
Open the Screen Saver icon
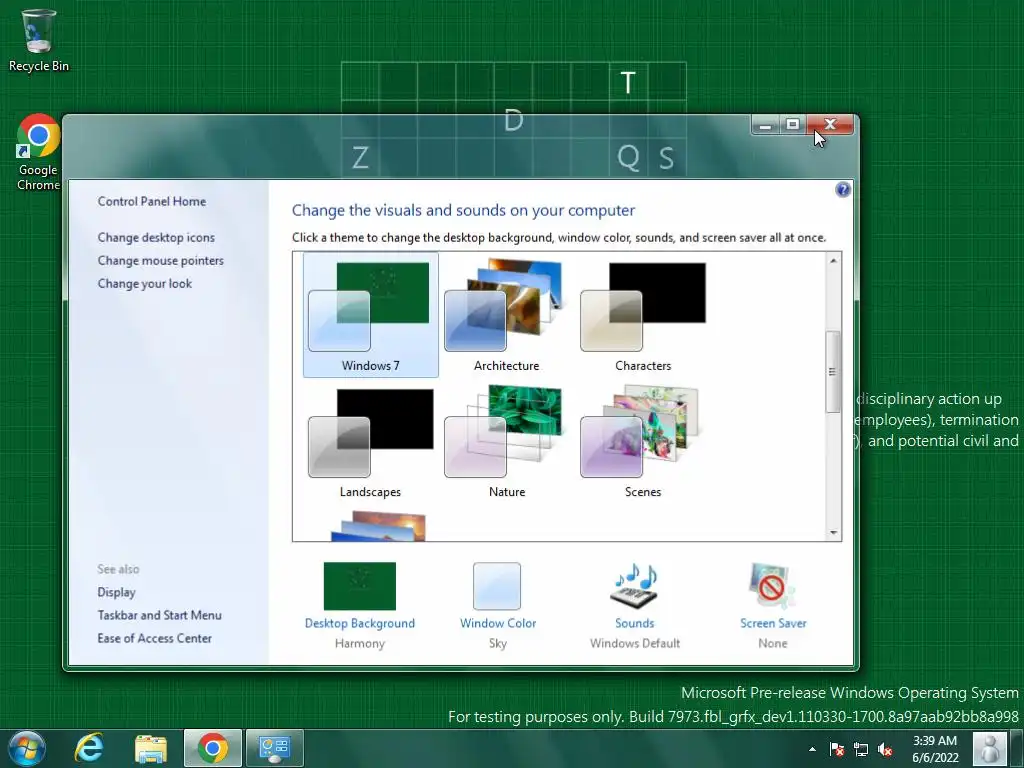coord(773,586)
